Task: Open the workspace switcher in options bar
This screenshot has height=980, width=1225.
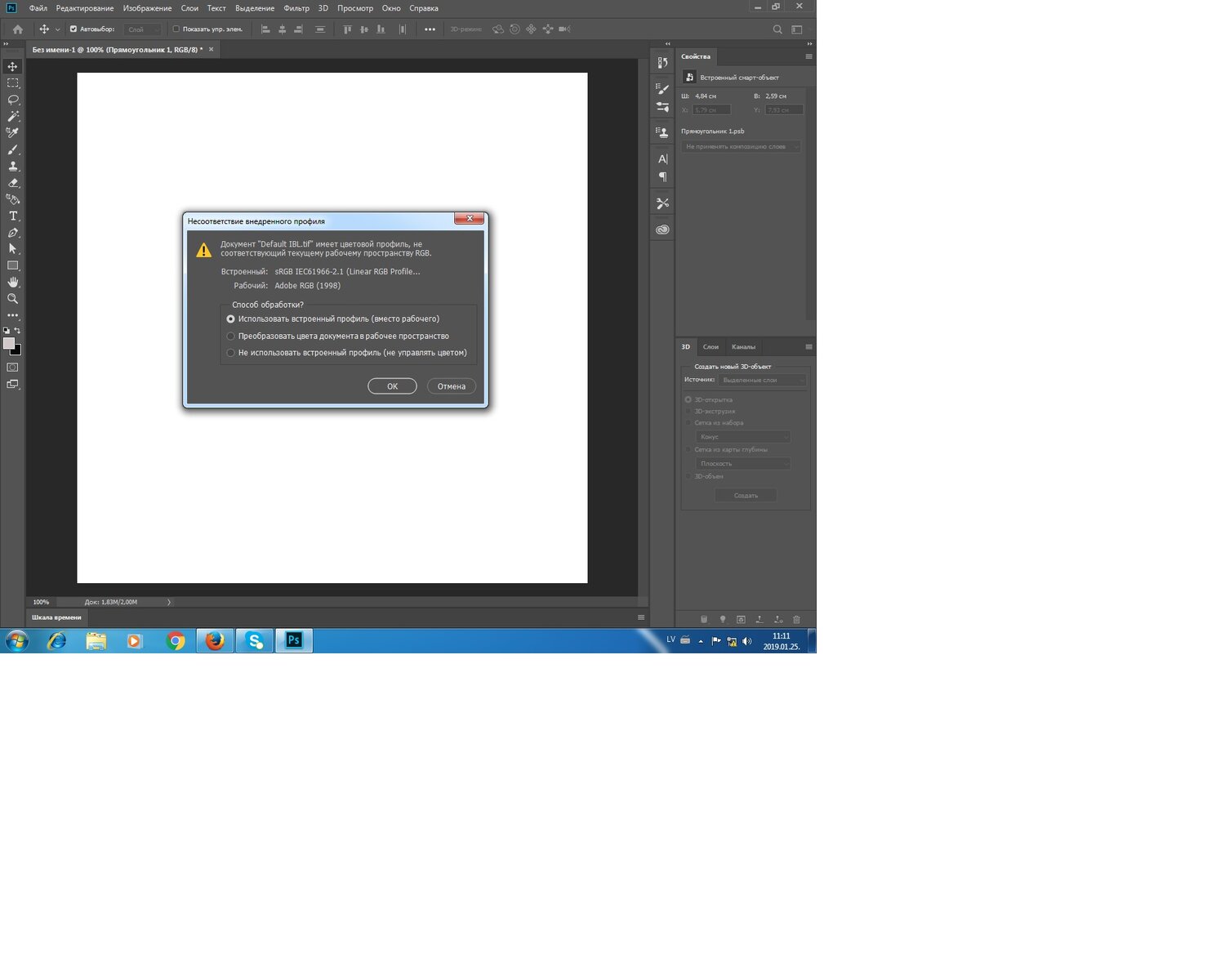Action: (x=796, y=29)
